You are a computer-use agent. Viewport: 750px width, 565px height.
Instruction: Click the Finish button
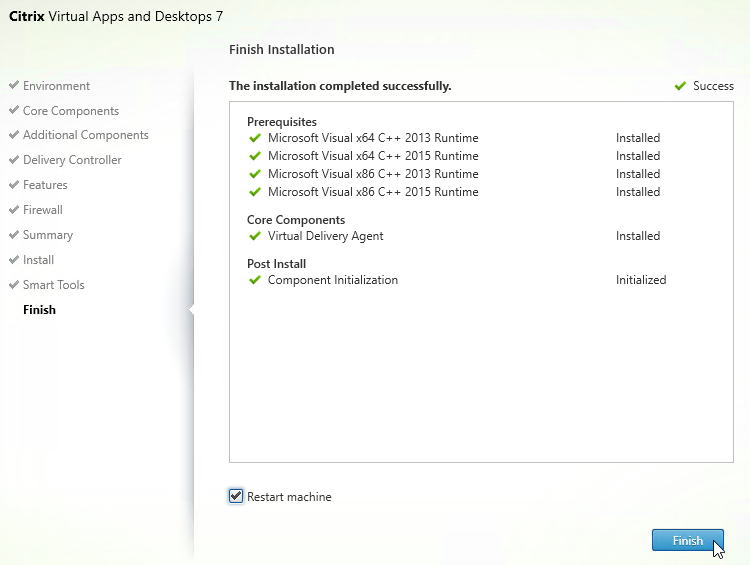point(687,540)
